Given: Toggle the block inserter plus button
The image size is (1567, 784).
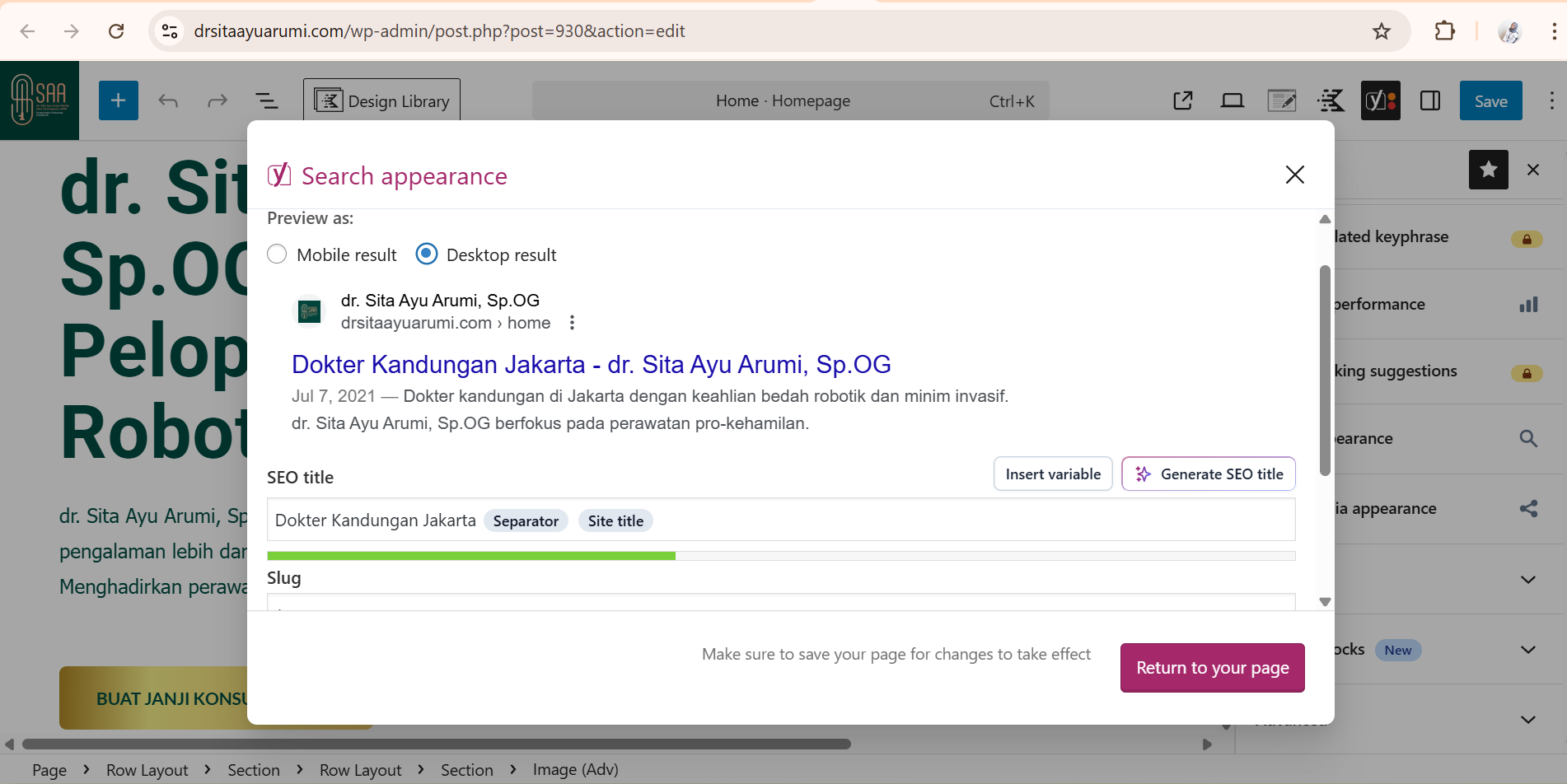Looking at the screenshot, I should tap(119, 100).
